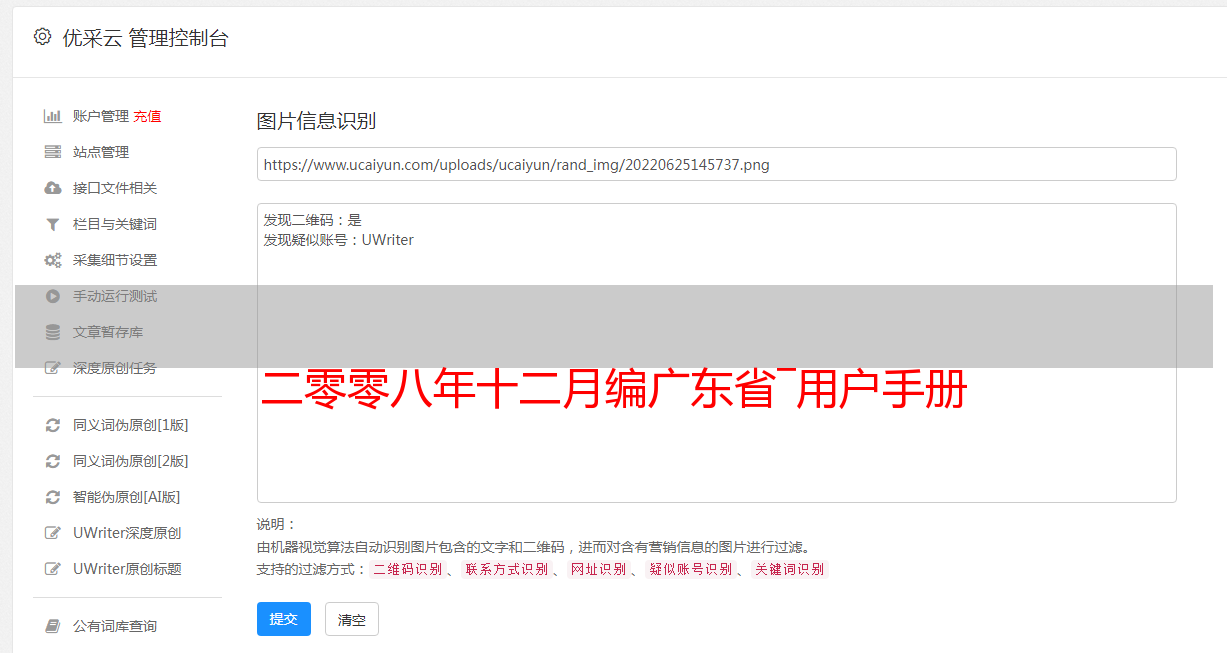Click the 清空 button
The image size is (1227, 653).
point(352,619)
